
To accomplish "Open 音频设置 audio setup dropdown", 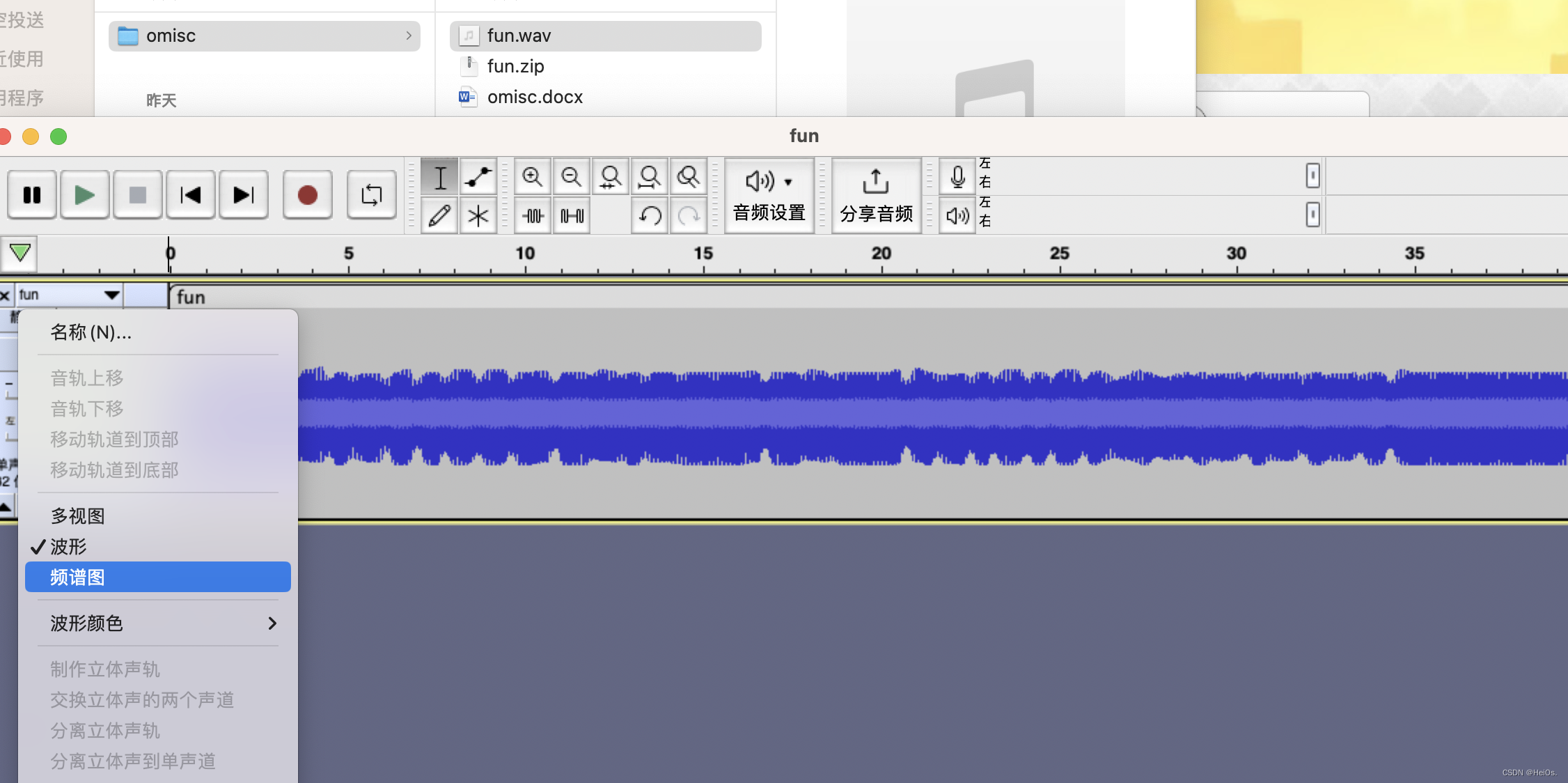I will coord(769,195).
